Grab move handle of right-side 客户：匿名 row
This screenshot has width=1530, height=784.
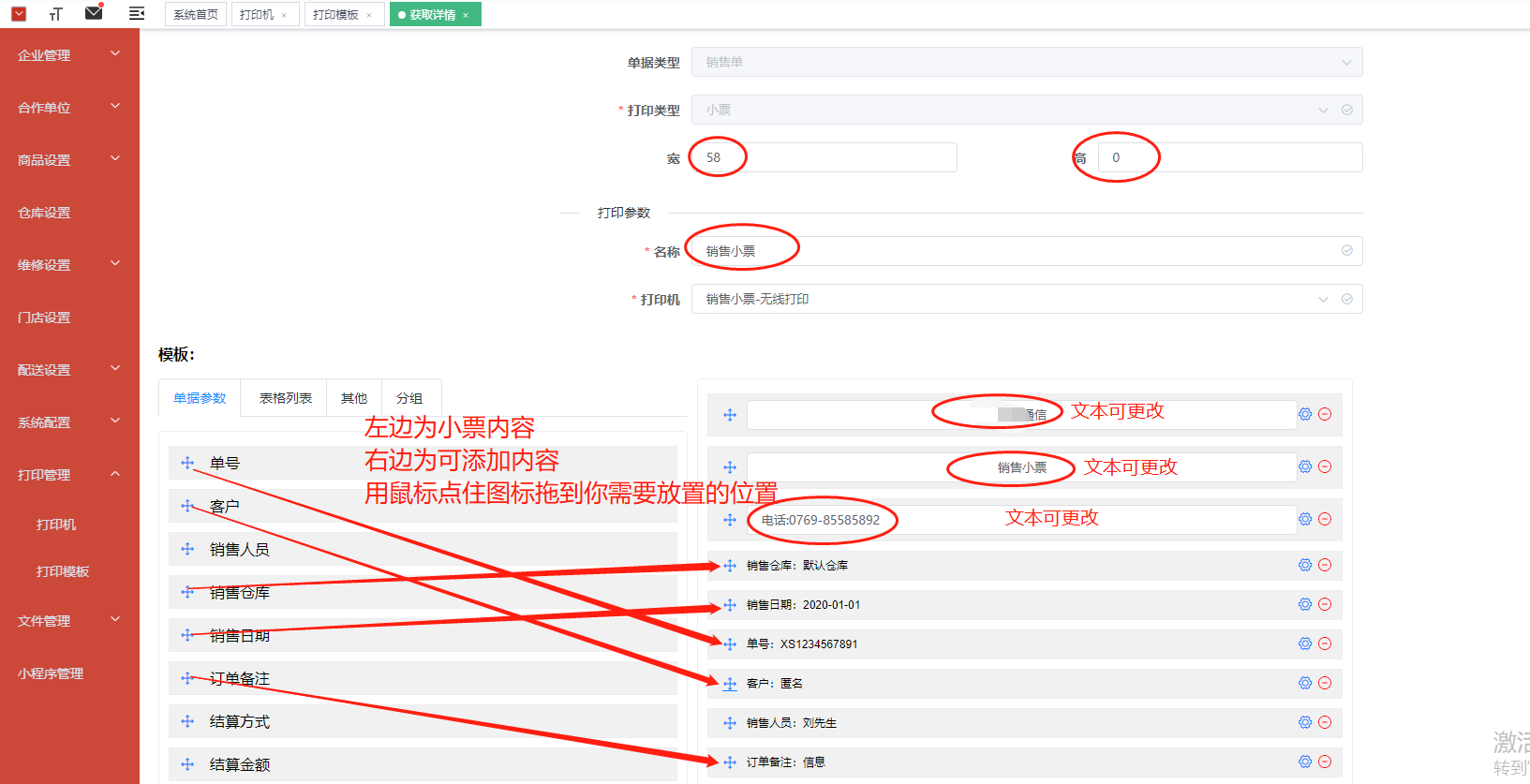click(x=730, y=684)
